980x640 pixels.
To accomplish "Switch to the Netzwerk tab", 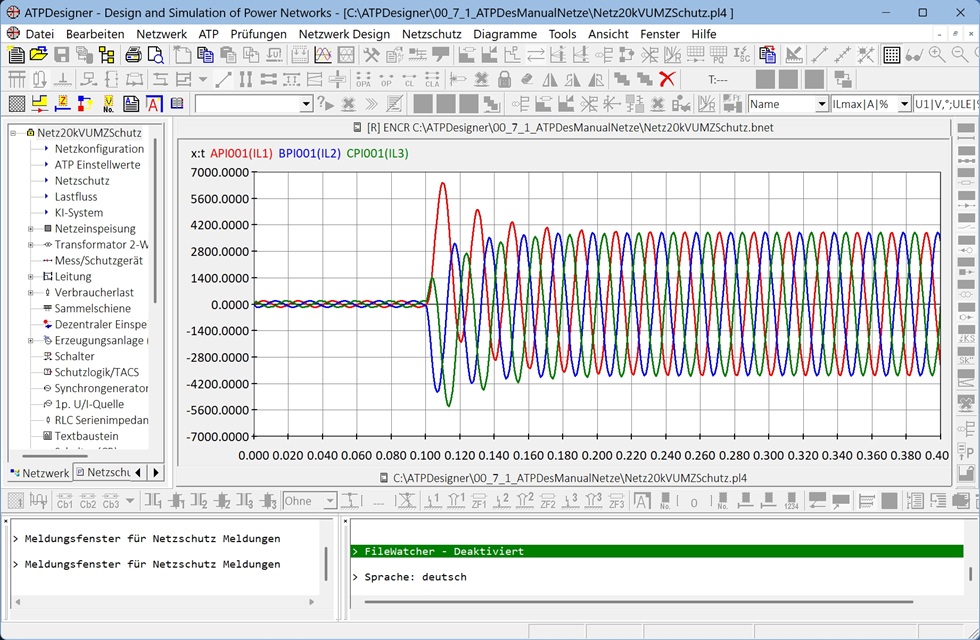I will pos(39,473).
